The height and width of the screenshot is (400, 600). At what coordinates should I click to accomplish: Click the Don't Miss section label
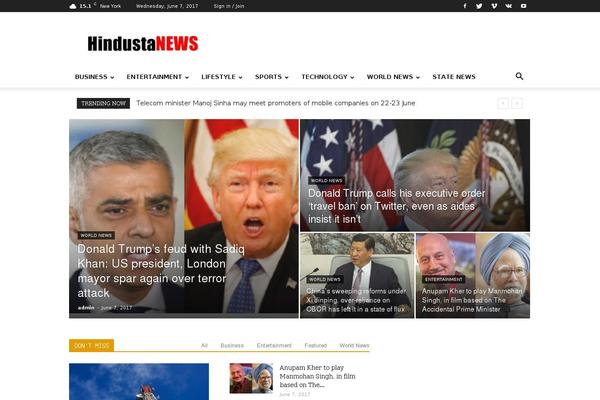coord(91,345)
